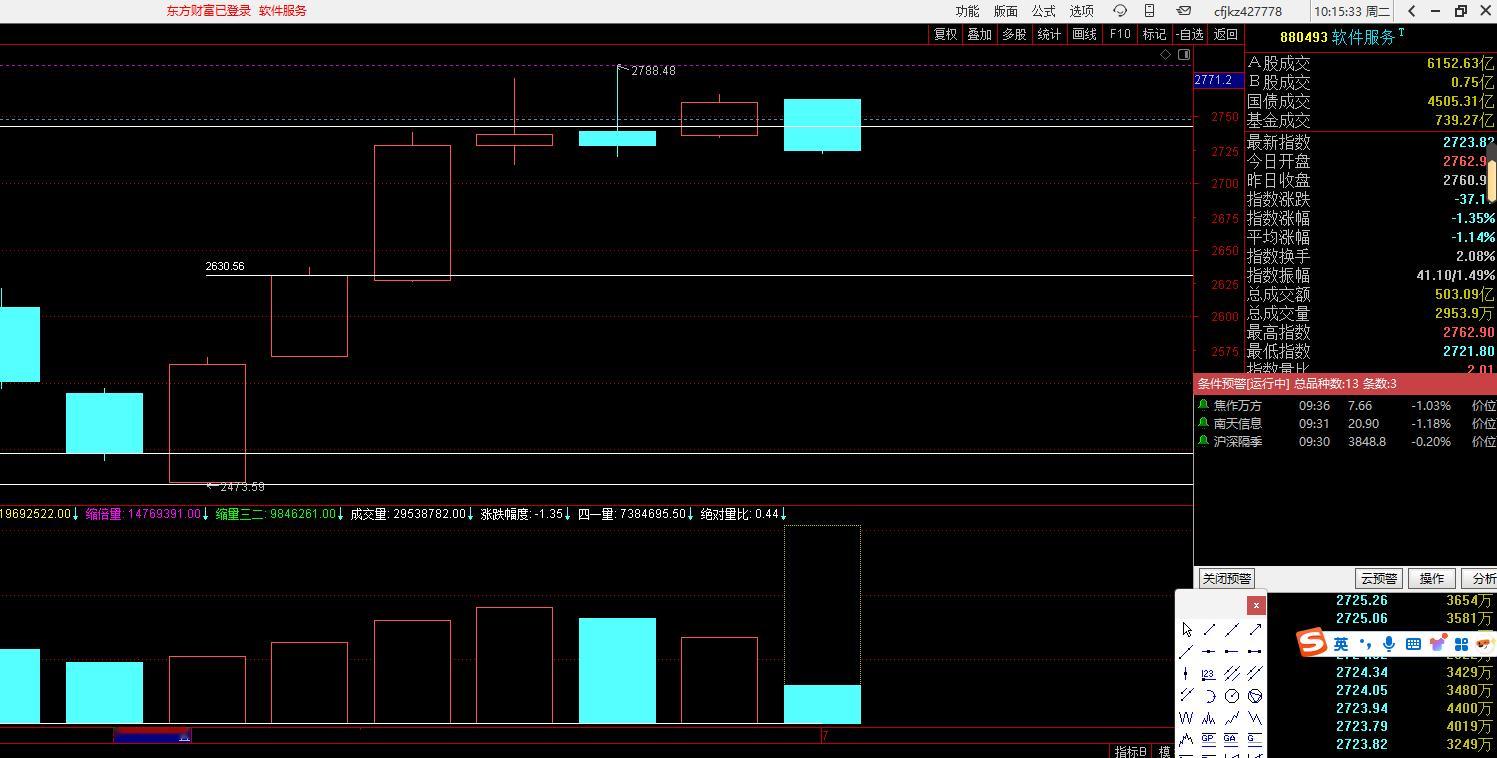
Task: Open F10 company information
Action: pyautogui.click(x=1120, y=34)
